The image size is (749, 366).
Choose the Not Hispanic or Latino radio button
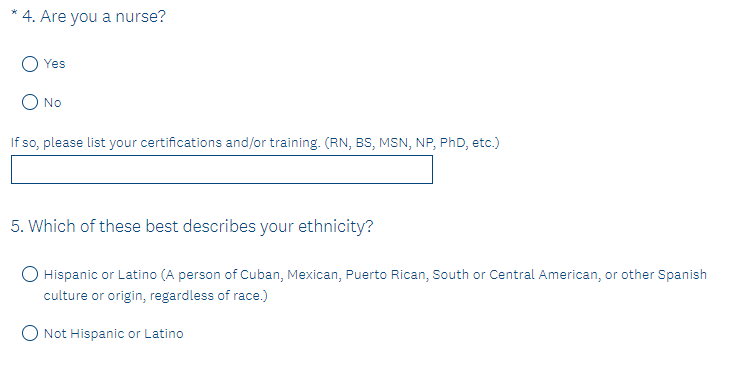(30, 333)
